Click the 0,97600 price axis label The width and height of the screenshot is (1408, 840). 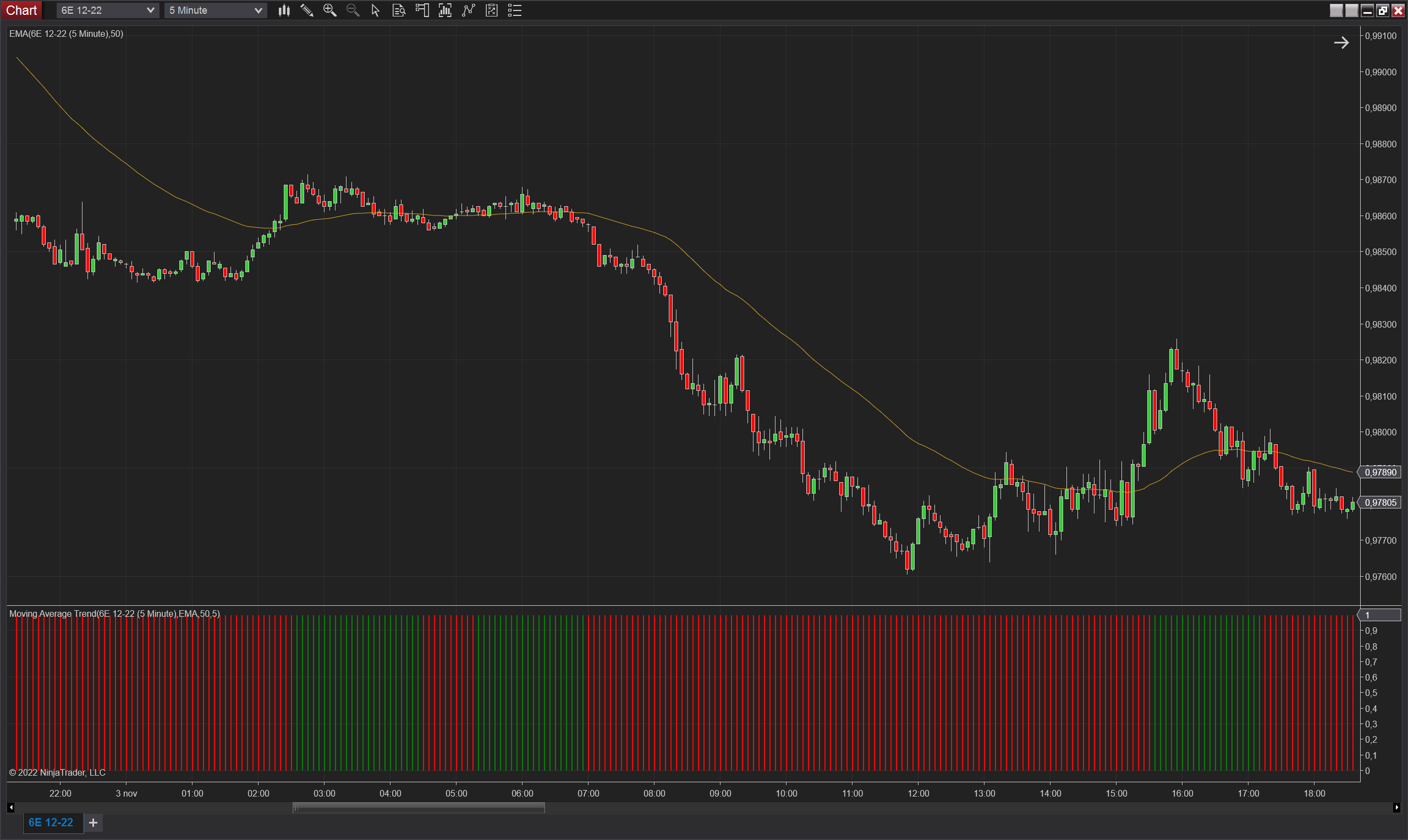(1381, 577)
